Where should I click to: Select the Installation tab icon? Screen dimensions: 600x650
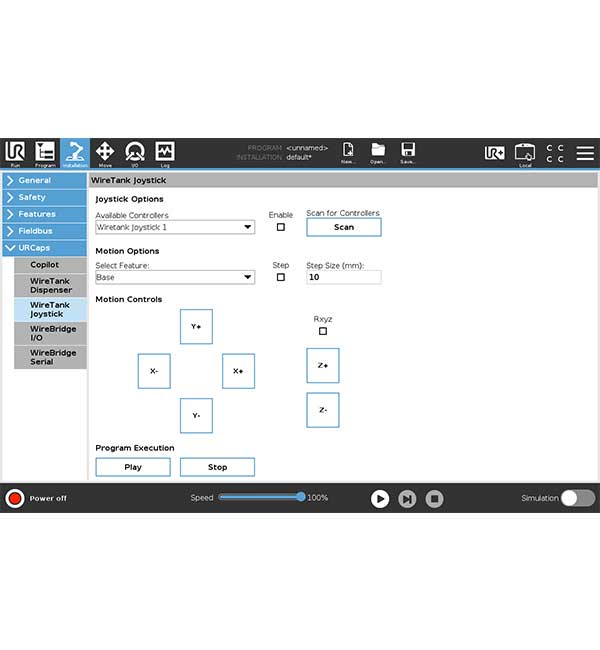point(75,153)
